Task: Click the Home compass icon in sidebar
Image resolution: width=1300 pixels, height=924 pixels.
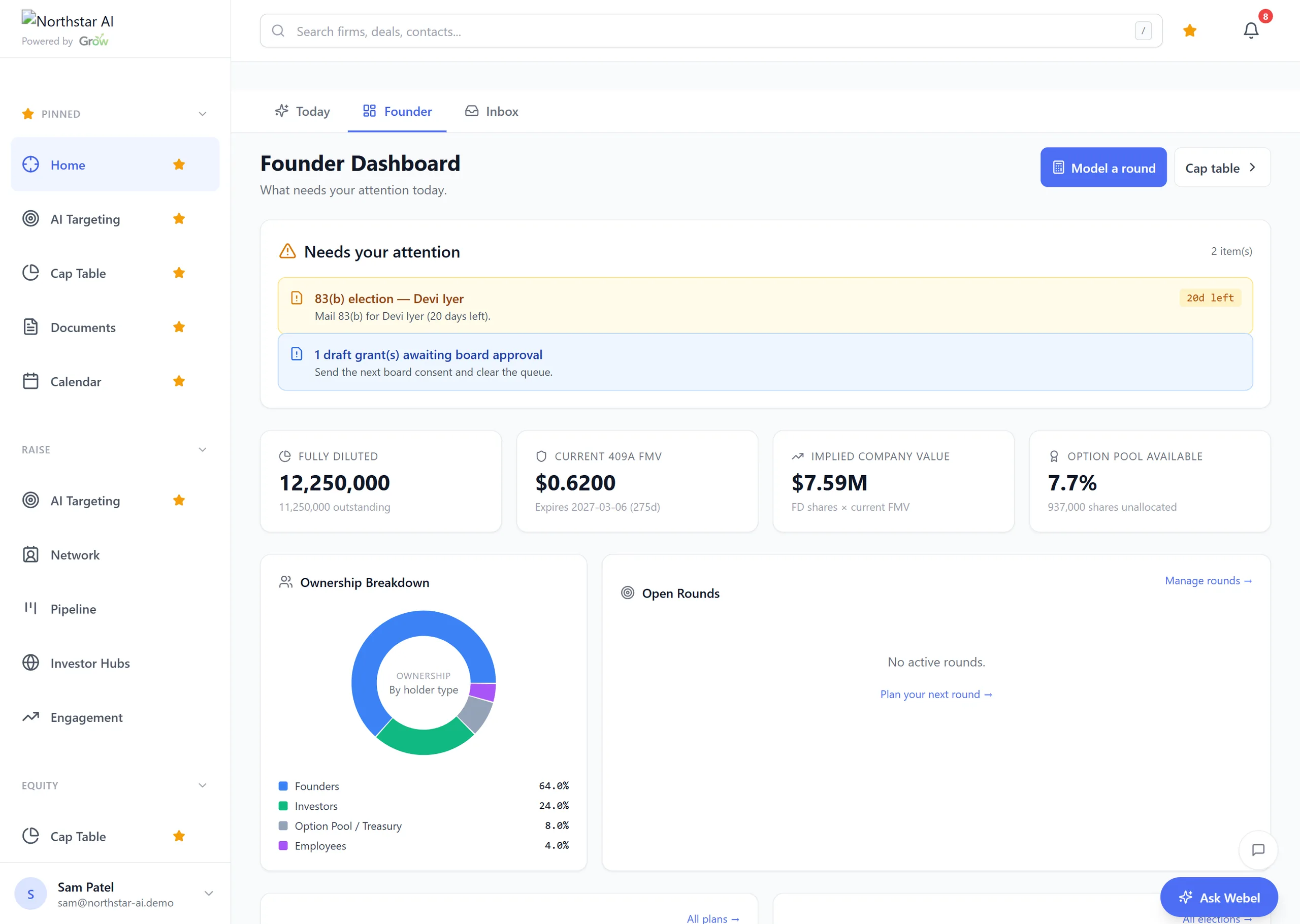Action: (30, 164)
